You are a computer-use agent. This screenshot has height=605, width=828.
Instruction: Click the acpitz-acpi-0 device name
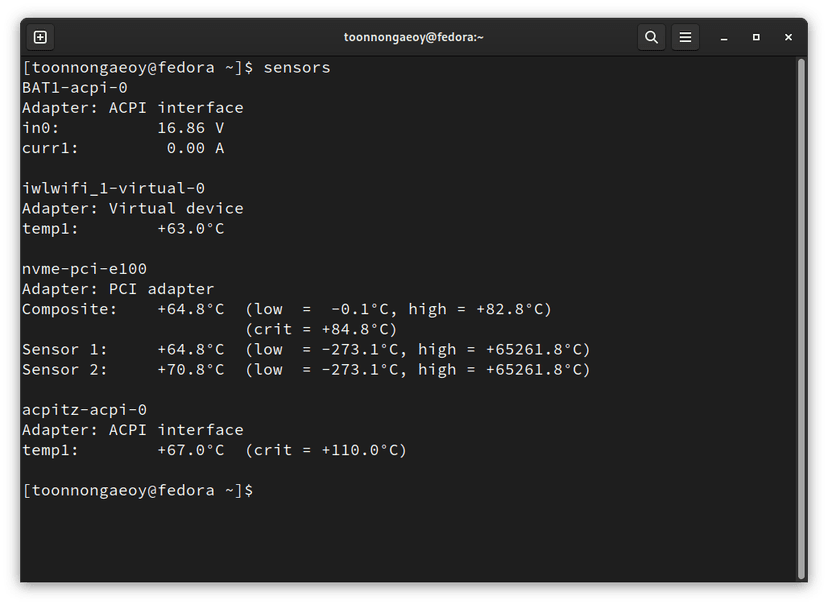[84, 410]
